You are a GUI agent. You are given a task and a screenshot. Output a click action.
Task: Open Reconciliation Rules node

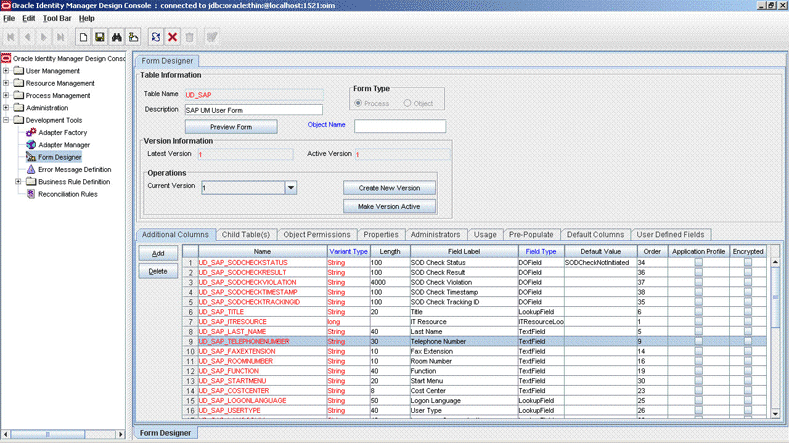click(68, 194)
